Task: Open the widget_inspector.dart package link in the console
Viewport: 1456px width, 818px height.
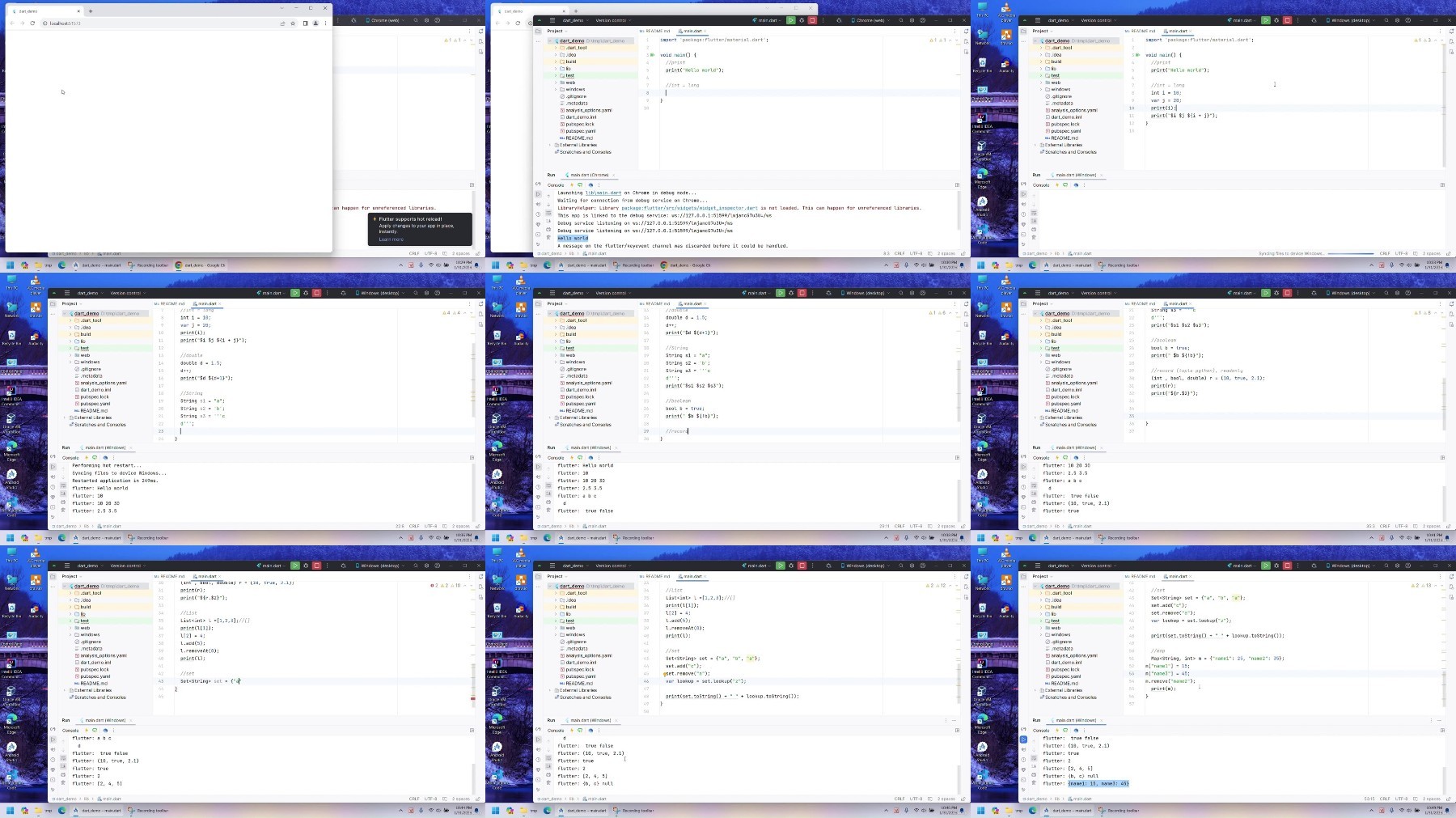Action: click(x=689, y=208)
